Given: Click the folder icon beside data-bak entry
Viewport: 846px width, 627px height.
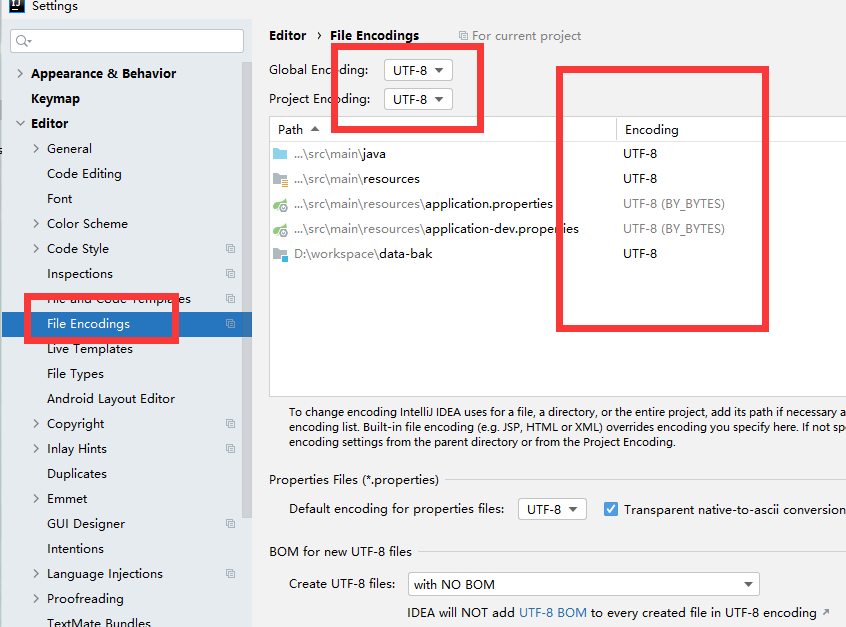Looking at the screenshot, I should coord(281,253).
